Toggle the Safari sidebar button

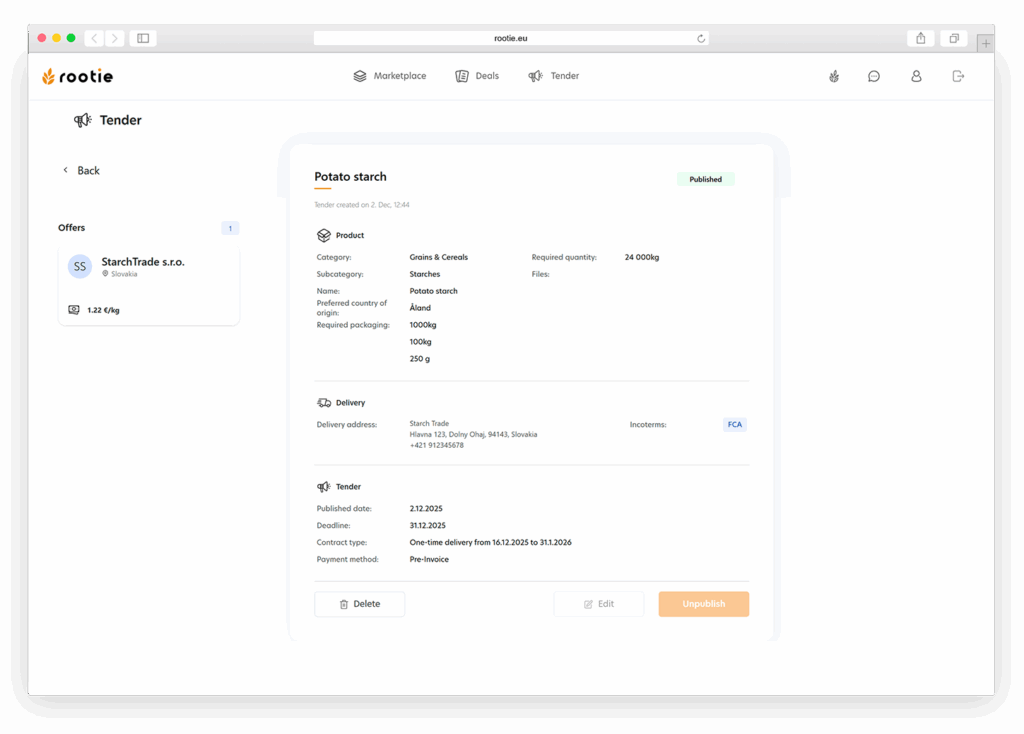(143, 38)
